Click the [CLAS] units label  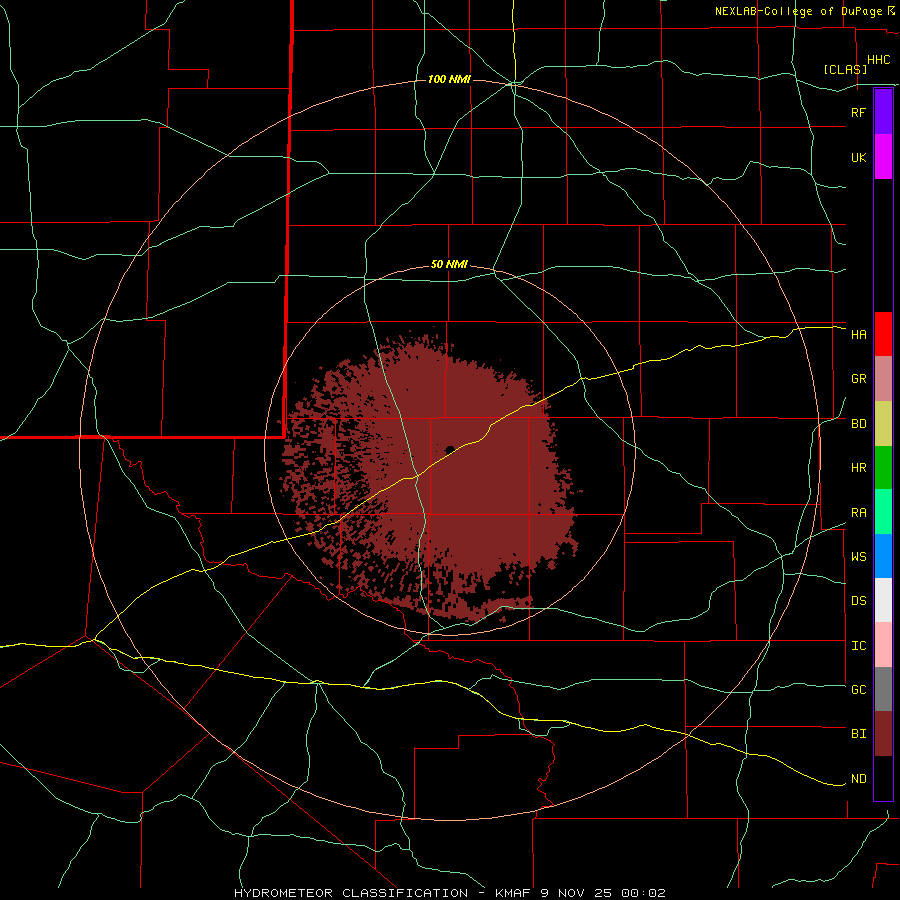845,69
